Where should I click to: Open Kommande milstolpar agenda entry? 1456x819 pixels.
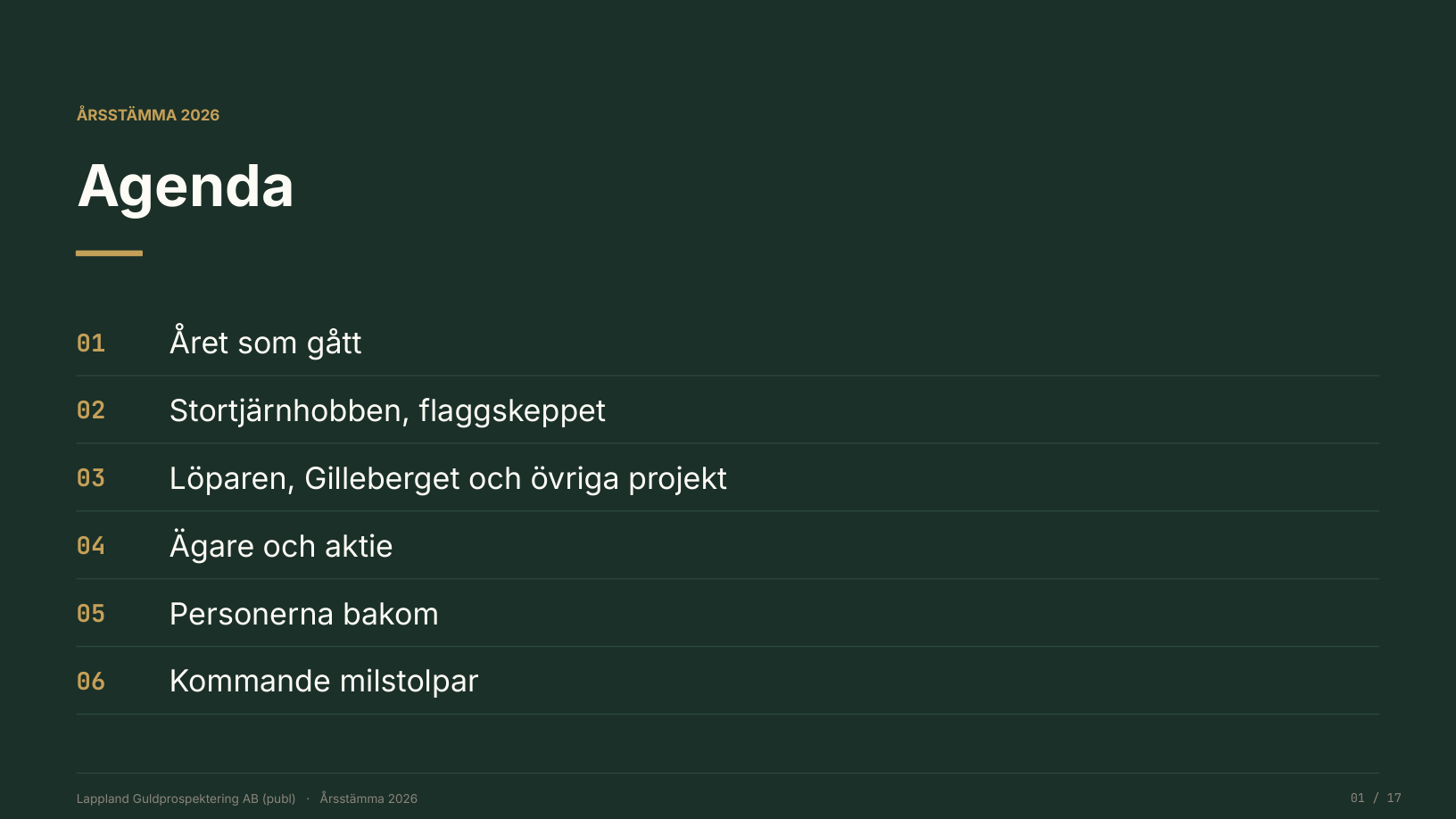point(324,681)
